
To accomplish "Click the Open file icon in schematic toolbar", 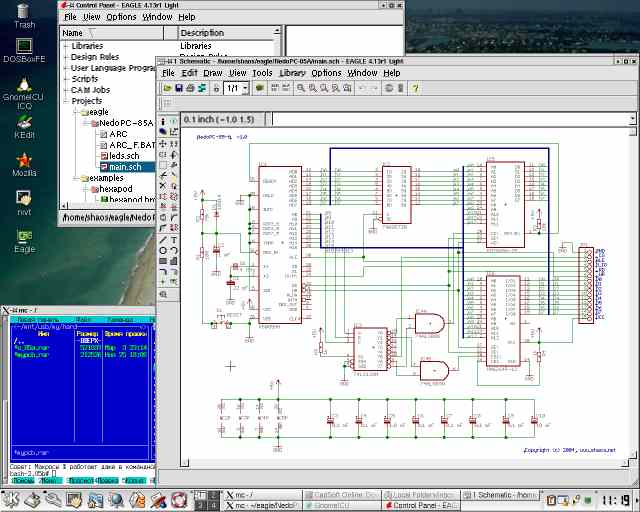I will pyautogui.click(x=167, y=88).
